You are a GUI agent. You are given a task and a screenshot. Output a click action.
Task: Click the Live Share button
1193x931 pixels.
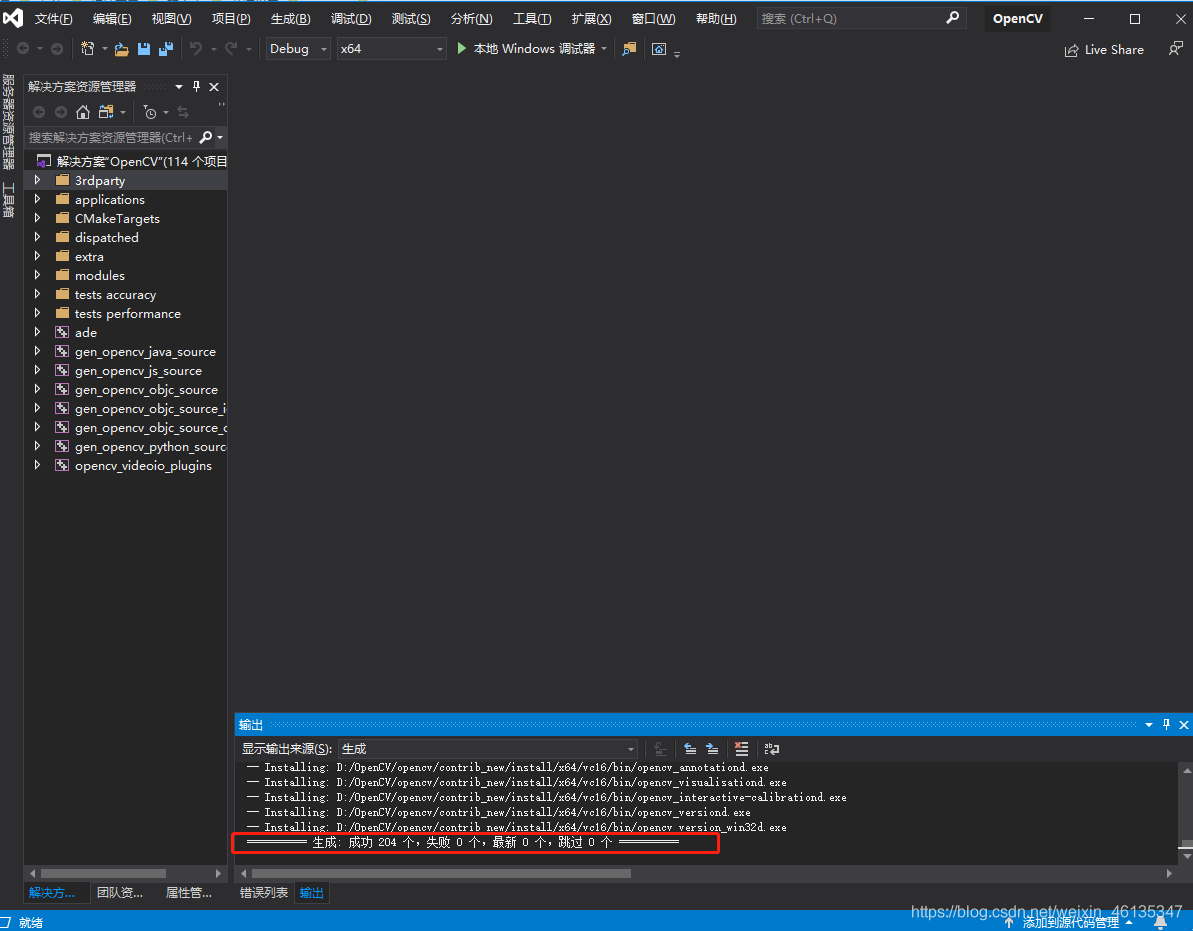tap(1104, 49)
